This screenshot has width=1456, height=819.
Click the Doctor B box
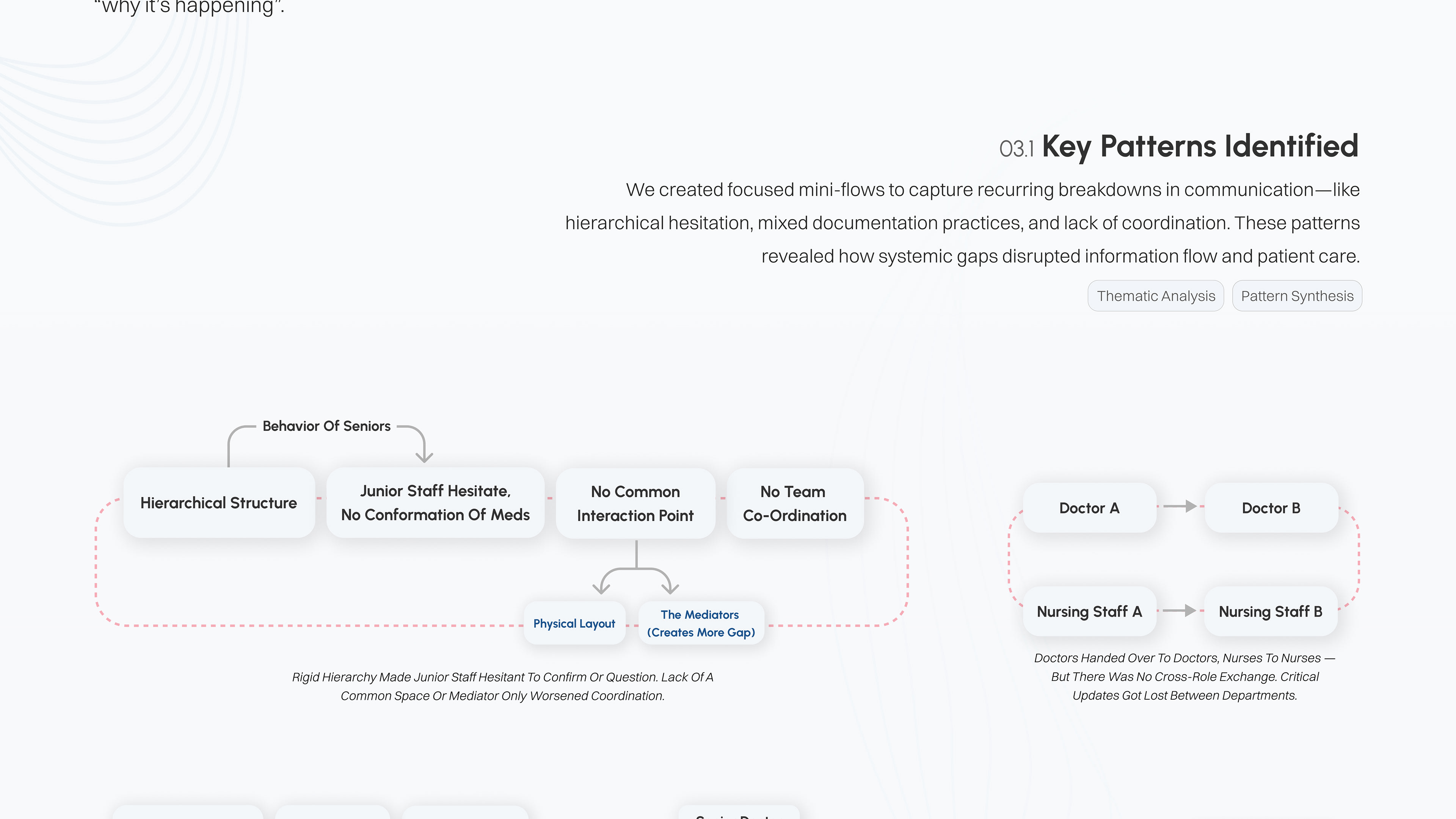[1271, 508]
